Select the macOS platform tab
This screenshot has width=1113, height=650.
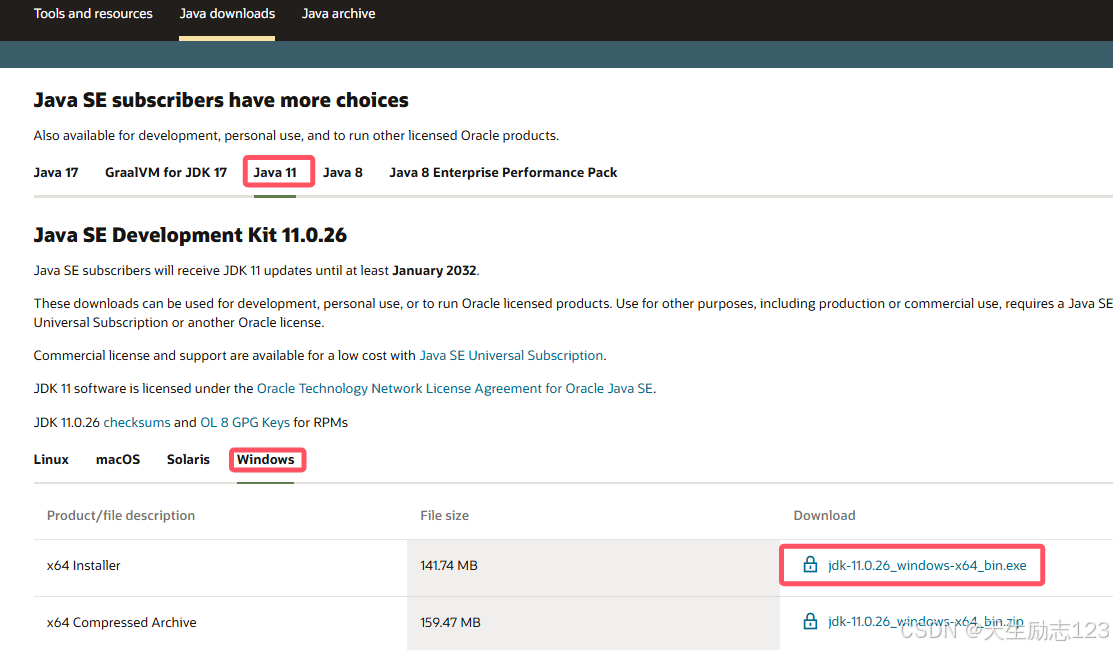(x=117, y=459)
